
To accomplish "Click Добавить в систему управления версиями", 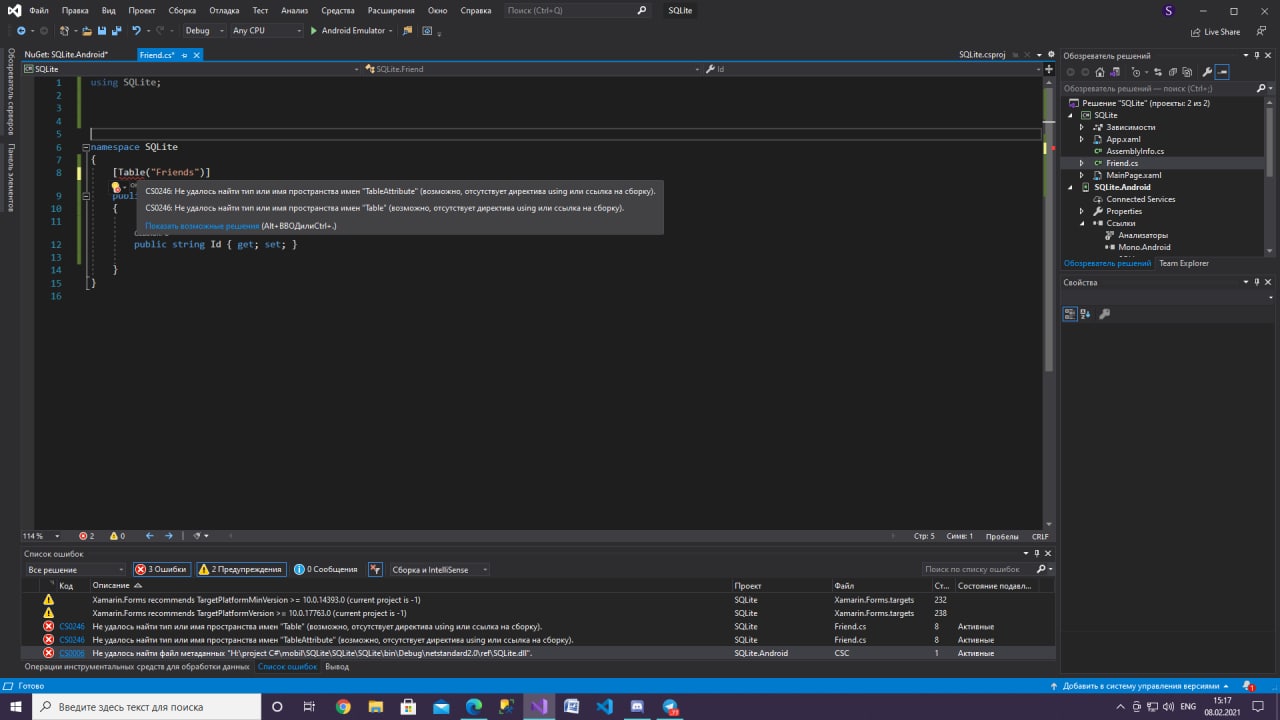I will pos(1141,686).
